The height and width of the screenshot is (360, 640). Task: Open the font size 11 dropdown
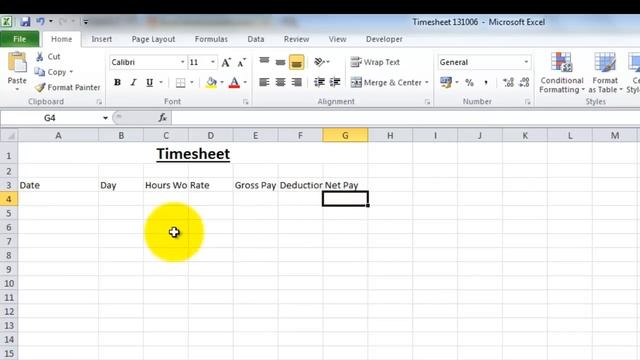(x=213, y=62)
